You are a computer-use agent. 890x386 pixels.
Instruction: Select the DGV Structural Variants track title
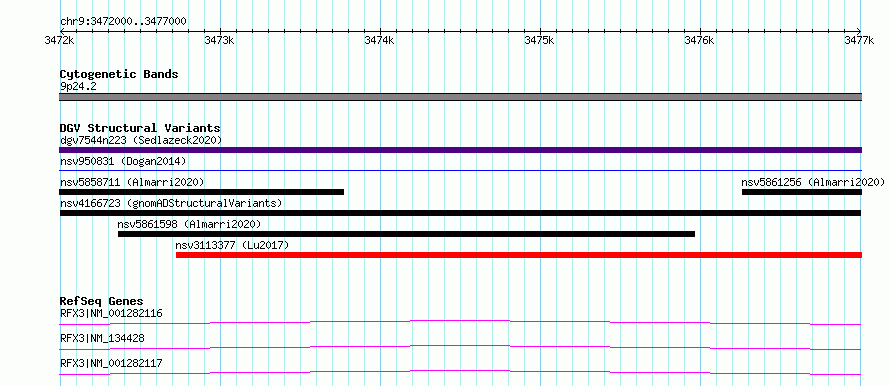pyautogui.click(x=140, y=128)
